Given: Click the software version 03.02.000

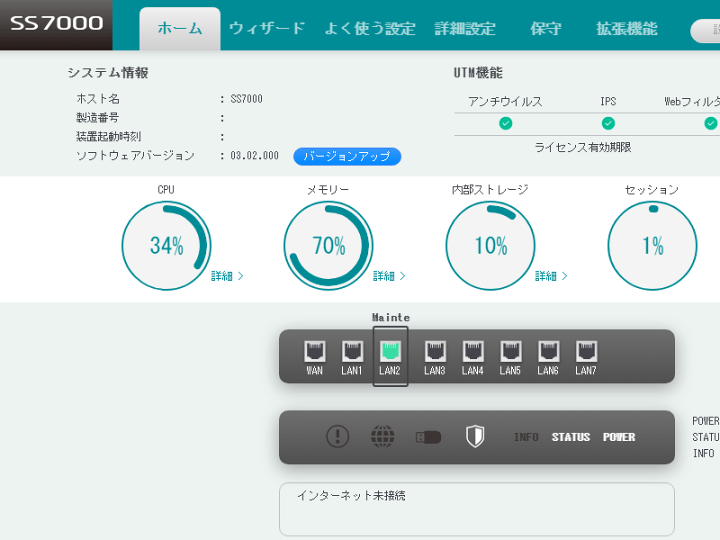Looking at the screenshot, I should (254, 156).
